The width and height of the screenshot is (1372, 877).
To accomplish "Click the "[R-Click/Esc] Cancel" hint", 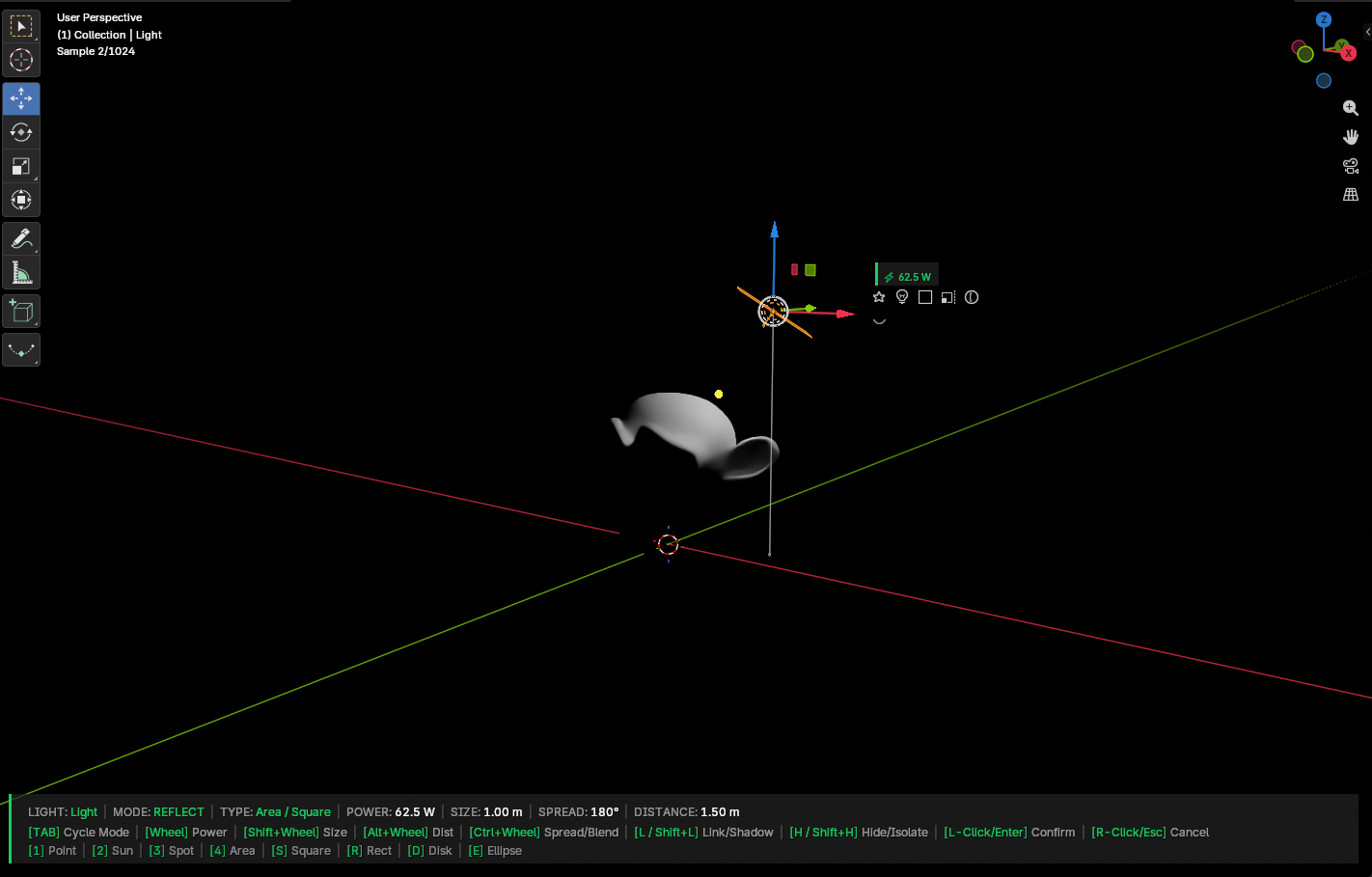I will [1150, 833].
